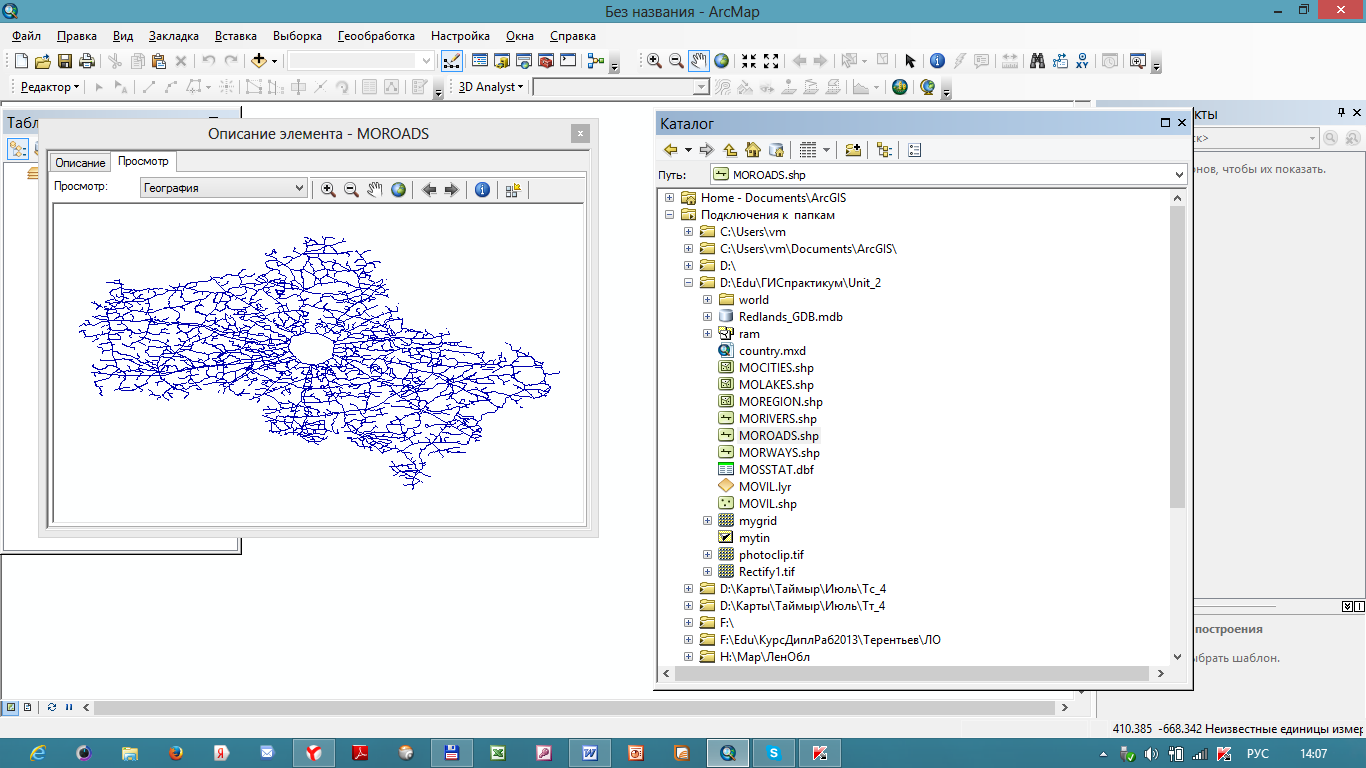Image resolution: width=1366 pixels, height=768 pixels.
Task: Collapse the D:\Edu\ГИСпрактикум\Unit_2 folder
Action: click(688, 283)
